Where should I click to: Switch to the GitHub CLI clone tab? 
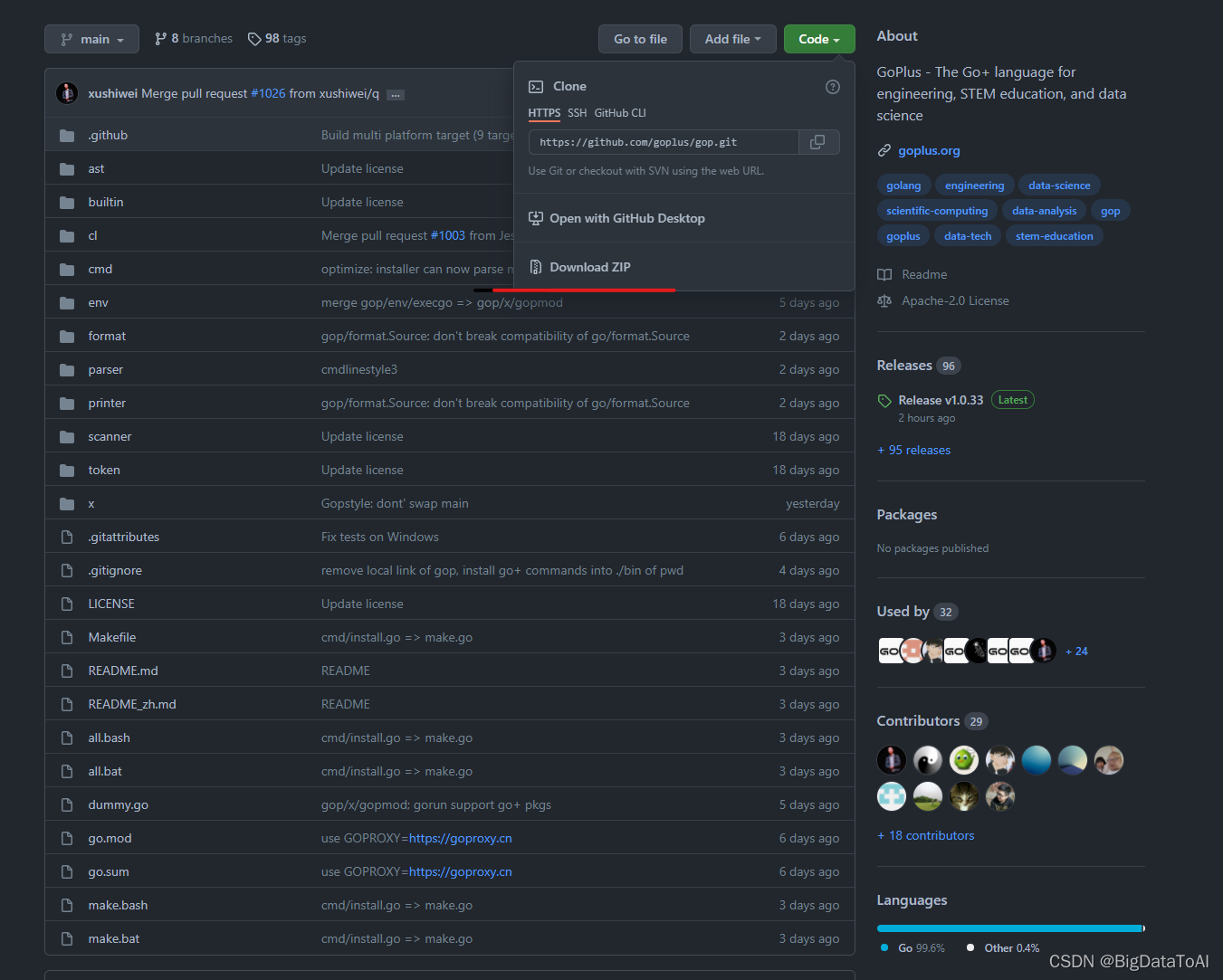(620, 113)
